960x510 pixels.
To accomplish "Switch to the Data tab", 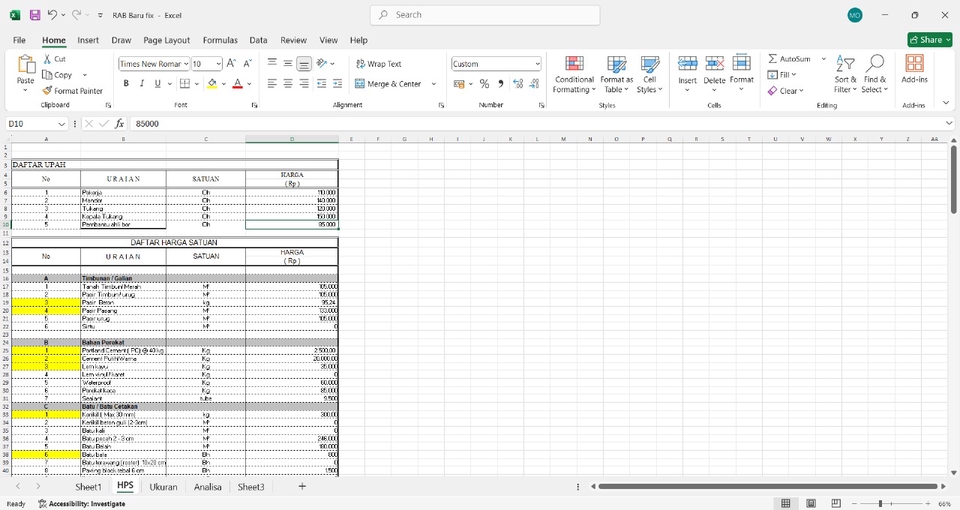I will 258,40.
